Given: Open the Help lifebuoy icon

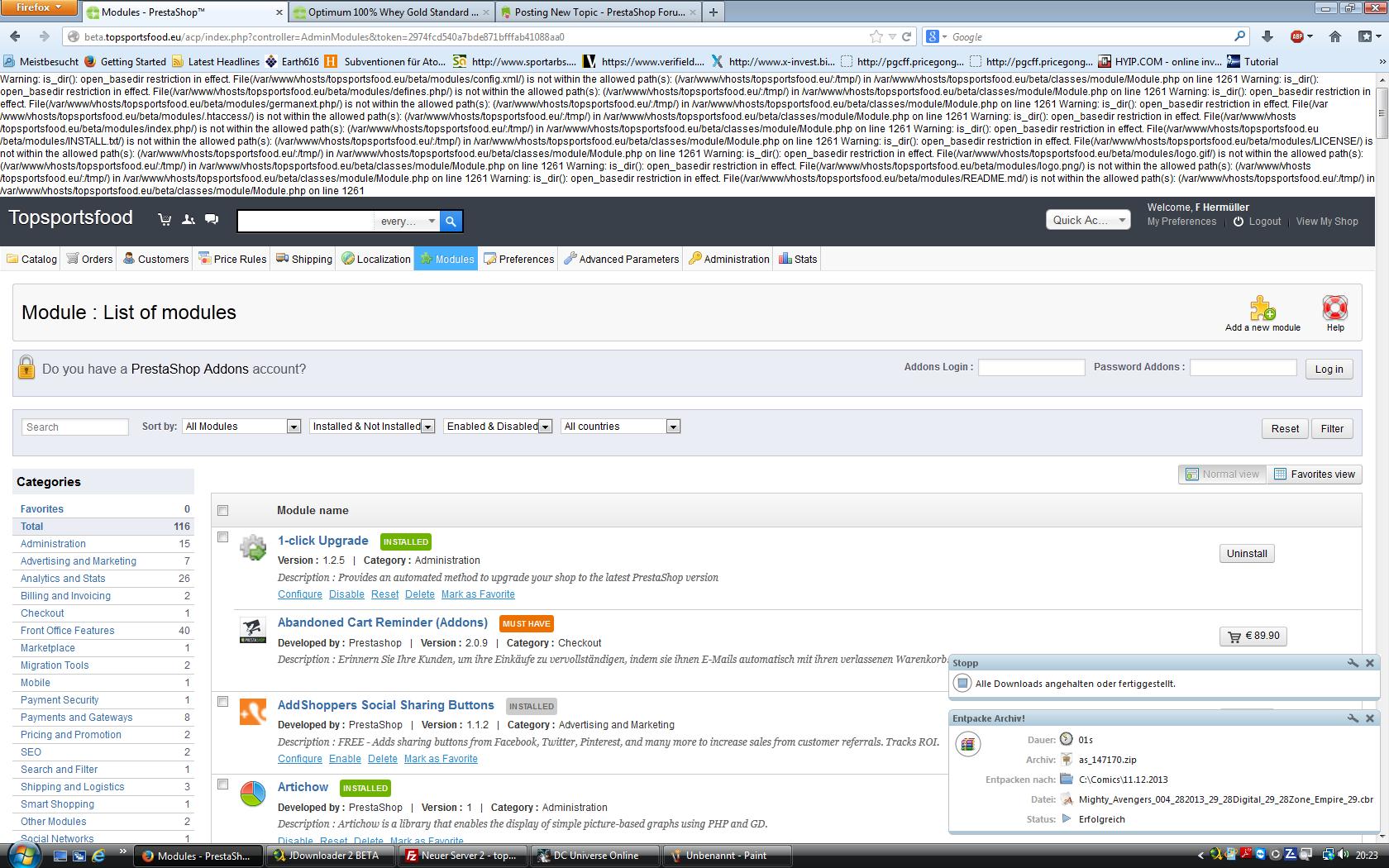Looking at the screenshot, I should 1335,308.
